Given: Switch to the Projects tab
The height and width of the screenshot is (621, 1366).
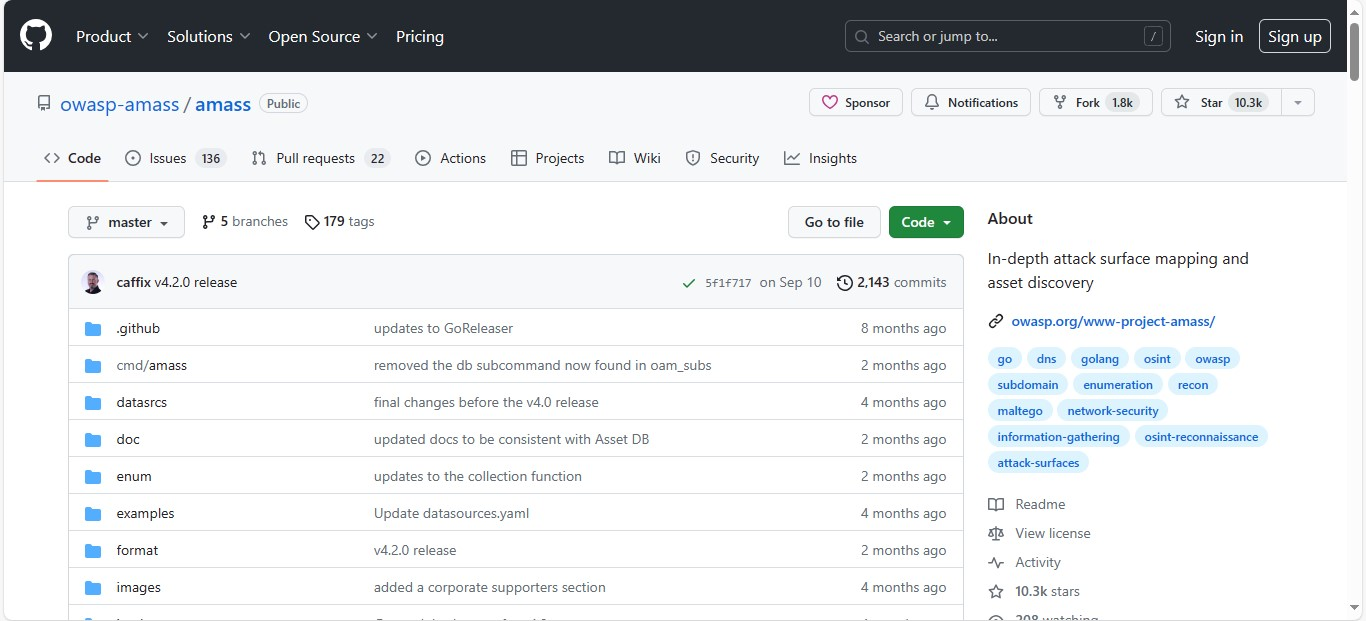Looking at the screenshot, I should (x=547, y=158).
